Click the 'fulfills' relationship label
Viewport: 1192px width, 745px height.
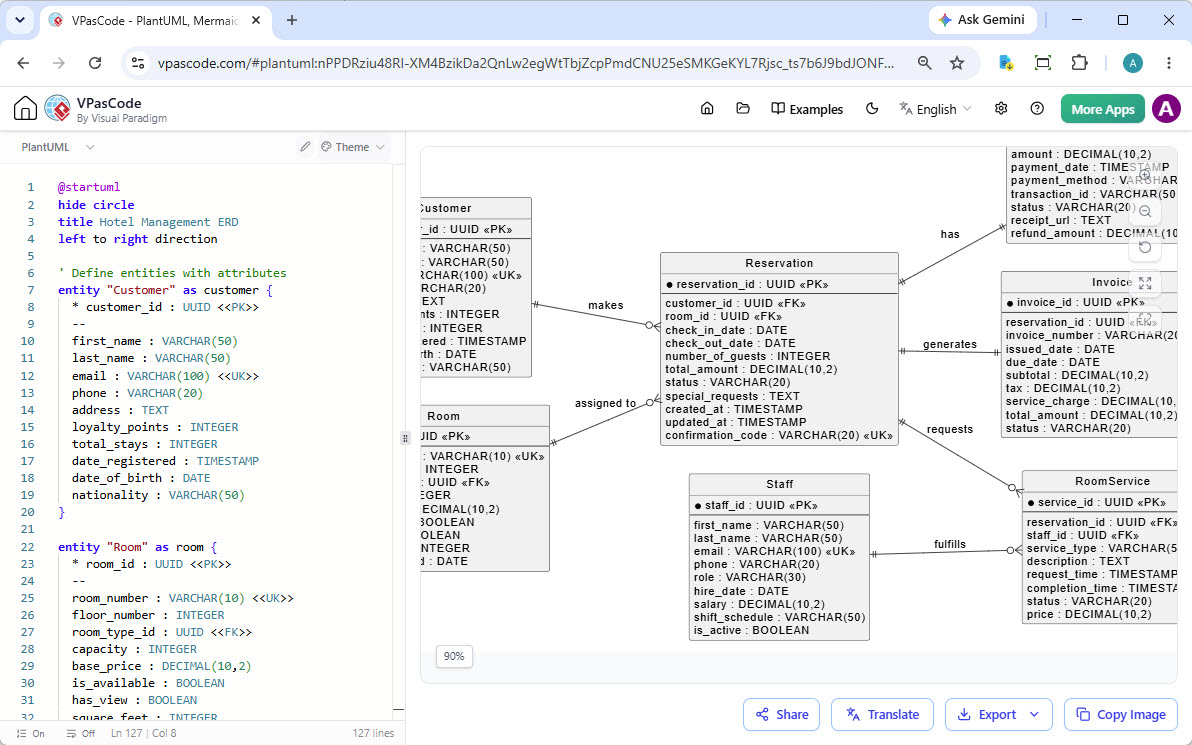[949, 544]
